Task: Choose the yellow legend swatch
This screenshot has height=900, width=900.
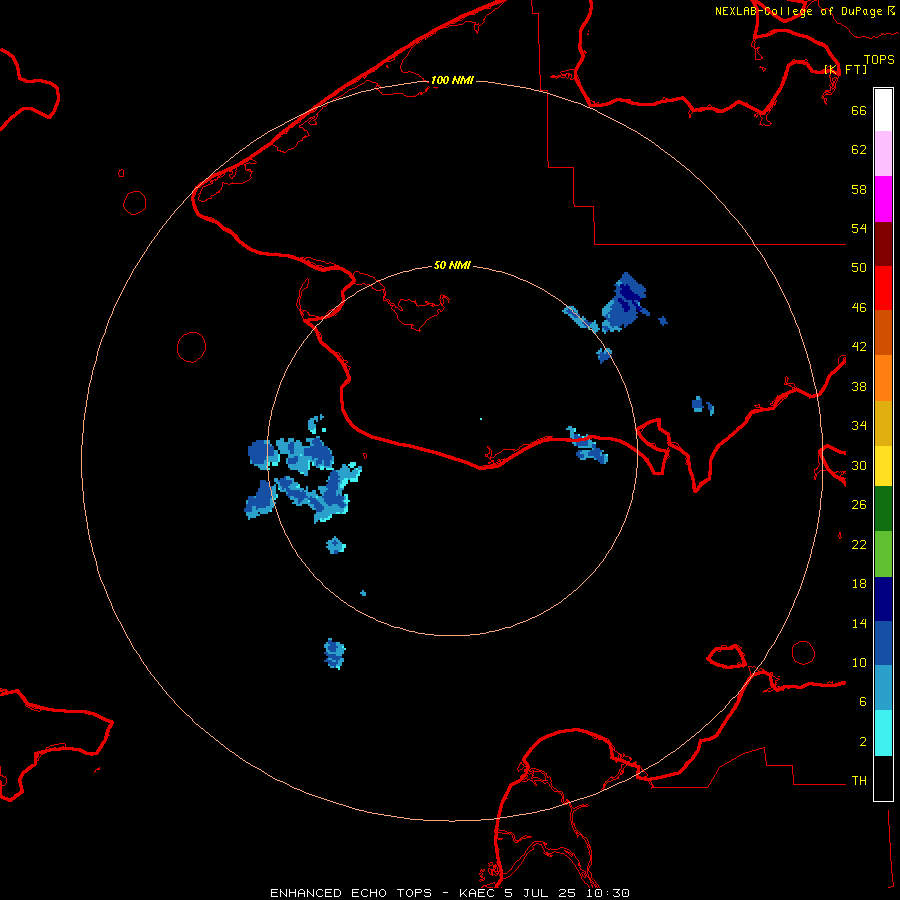Action: [x=883, y=466]
